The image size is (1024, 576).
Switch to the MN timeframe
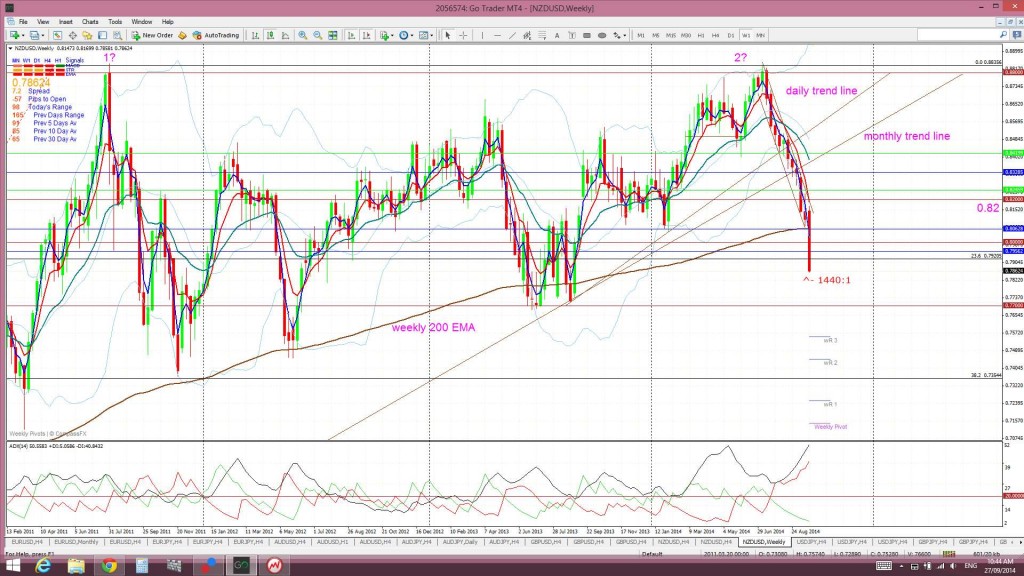tap(761, 35)
